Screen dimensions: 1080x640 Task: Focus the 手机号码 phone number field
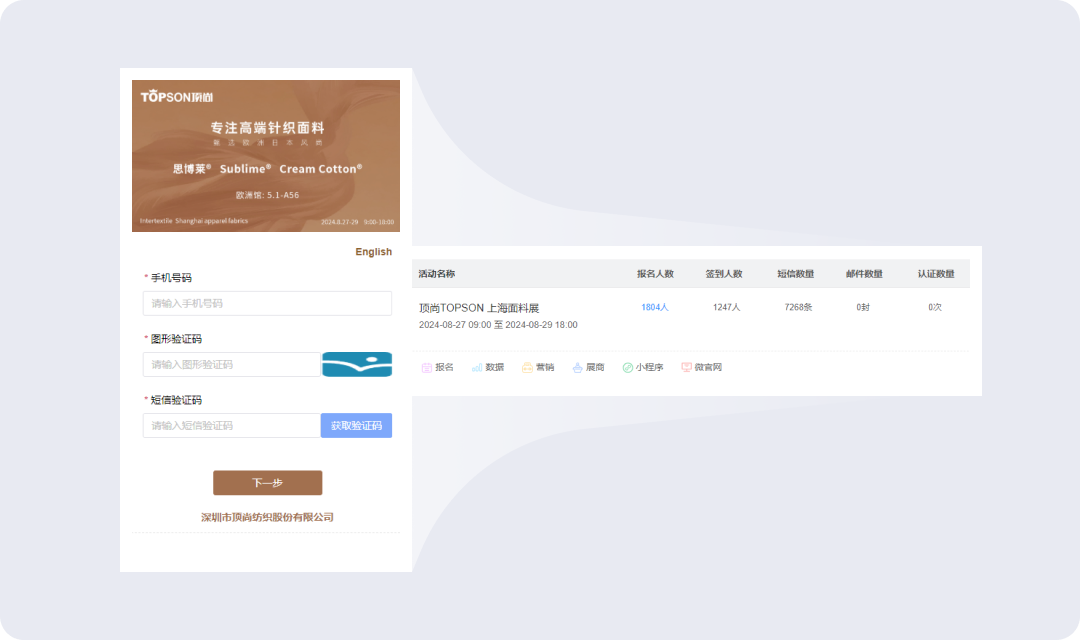coord(267,304)
